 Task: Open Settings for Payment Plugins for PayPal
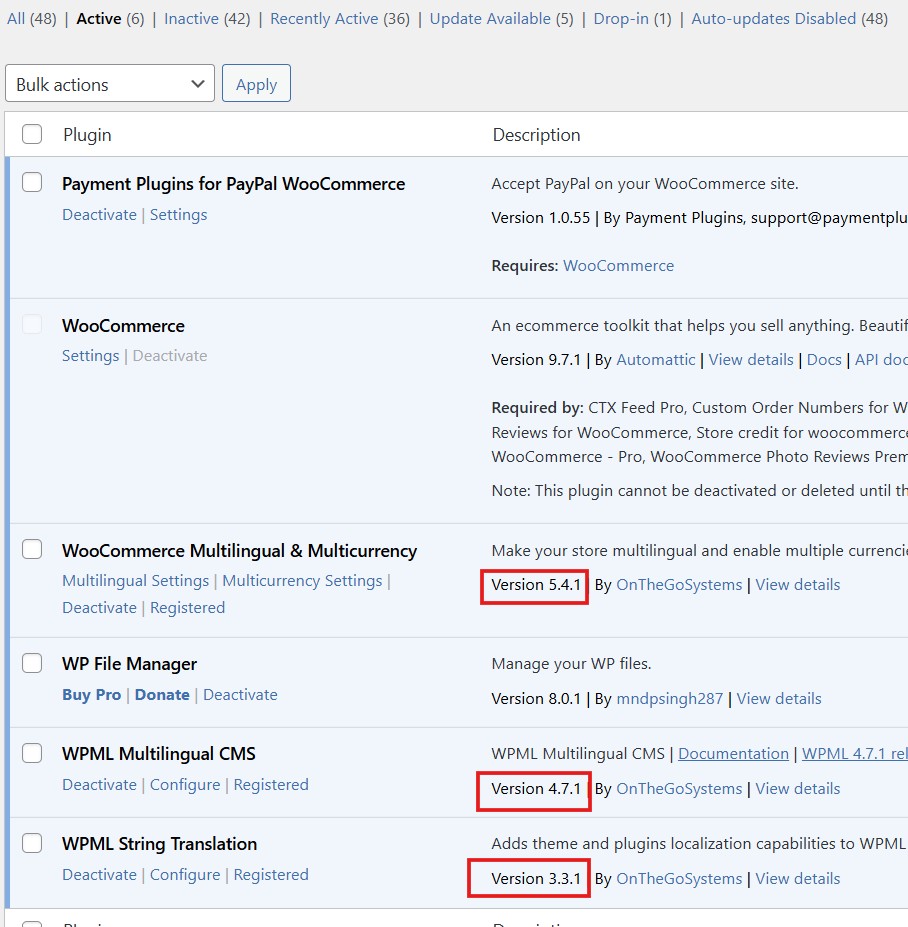179,215
